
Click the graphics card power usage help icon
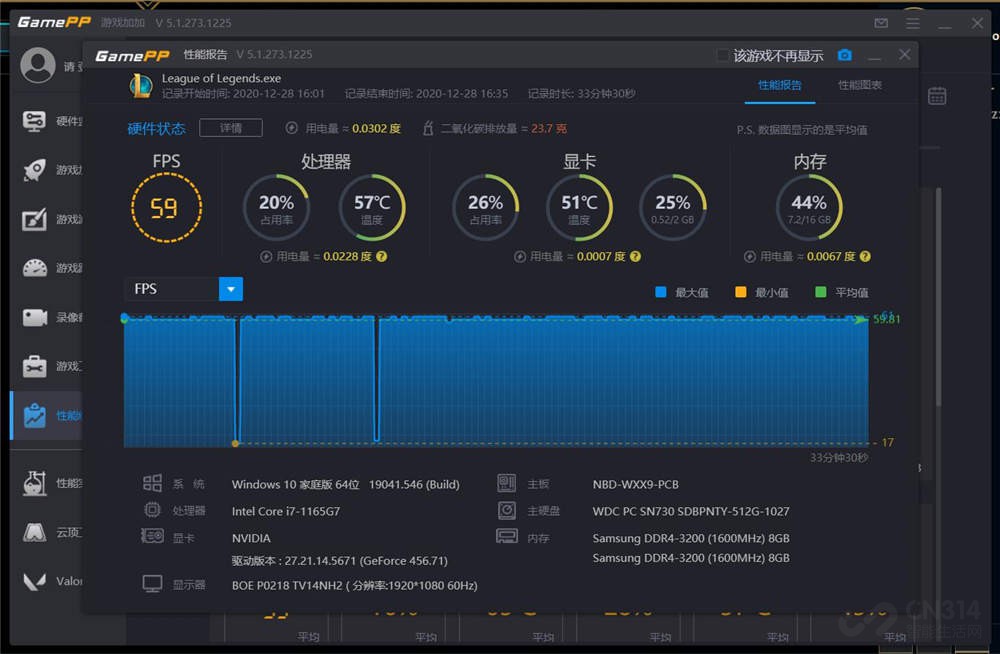[x=635, y=256]
